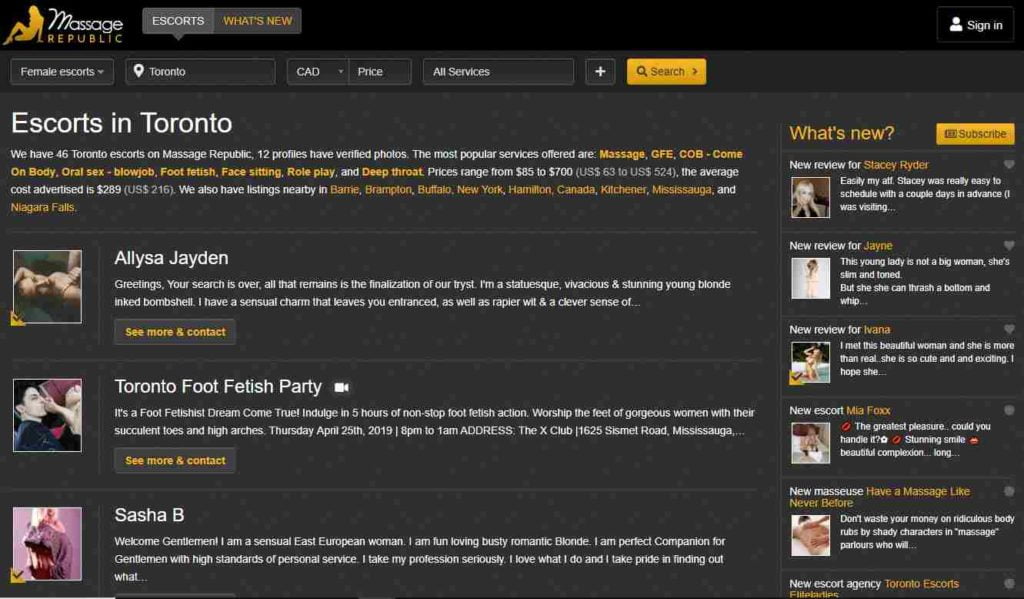Open the ESCORTS tab
This screenshot has width=1024, height=599.
click(178, 21)
